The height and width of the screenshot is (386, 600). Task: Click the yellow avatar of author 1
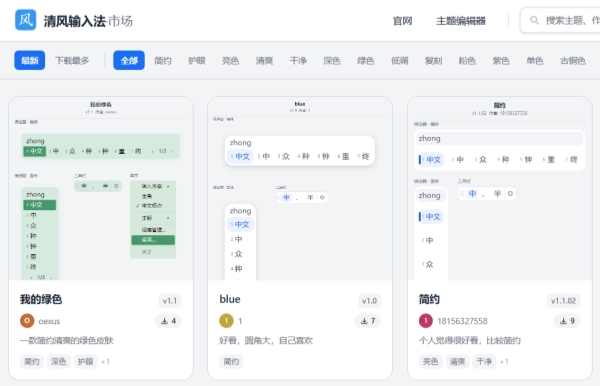226,321
